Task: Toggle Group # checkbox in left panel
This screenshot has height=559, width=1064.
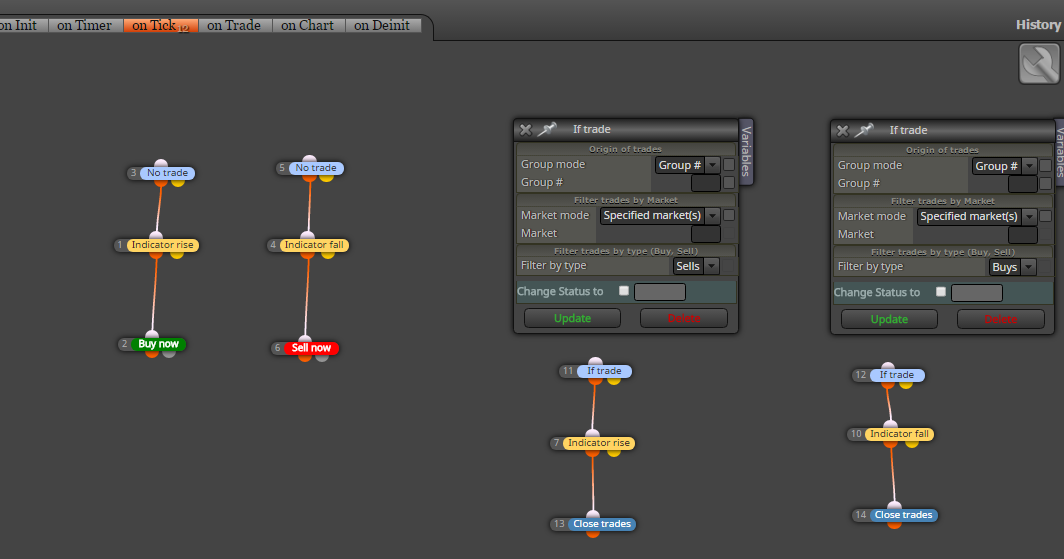Action: click(x=729, y=182)
